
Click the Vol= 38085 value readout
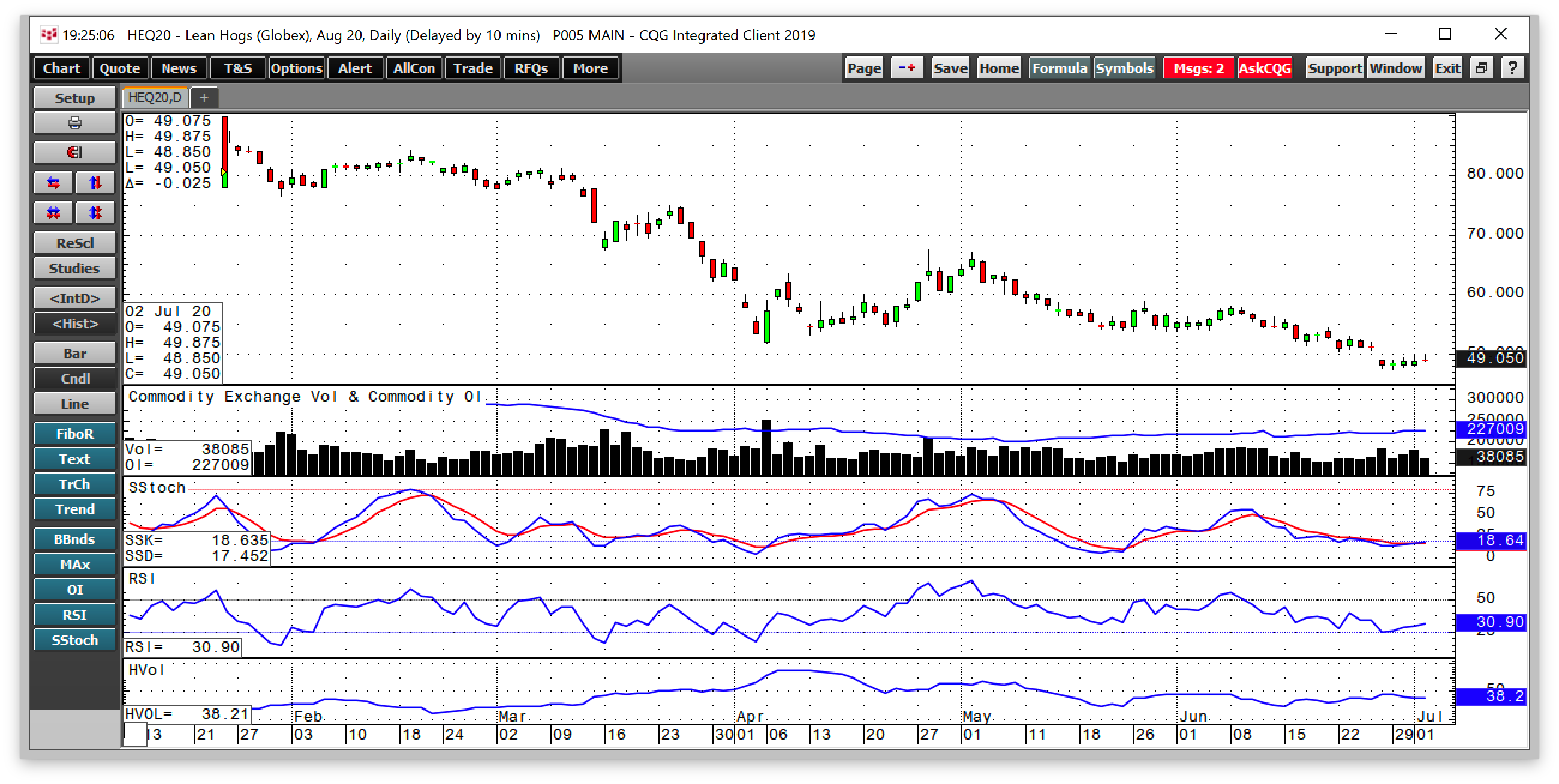187,450
